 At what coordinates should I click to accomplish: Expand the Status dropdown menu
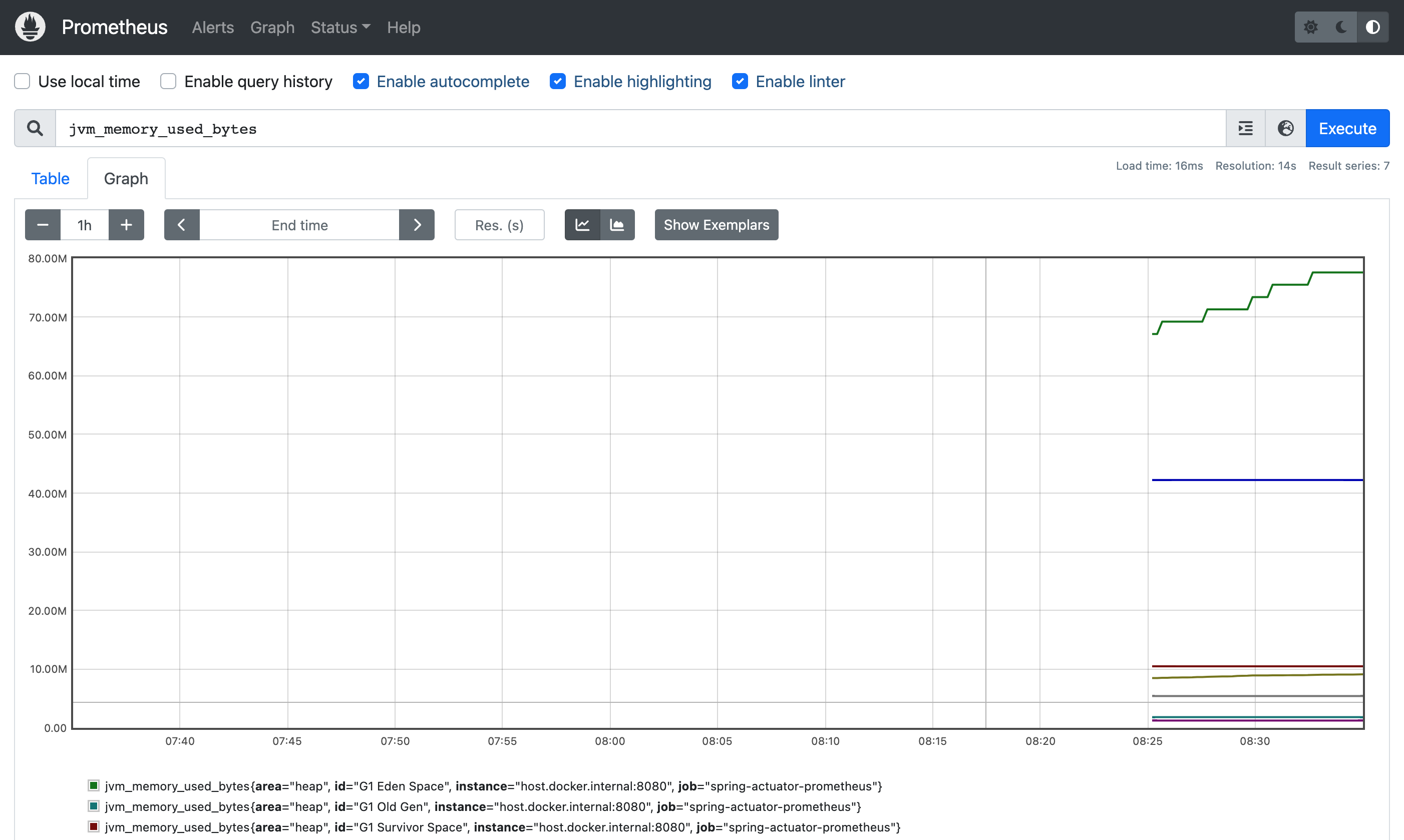pos(340,27)
